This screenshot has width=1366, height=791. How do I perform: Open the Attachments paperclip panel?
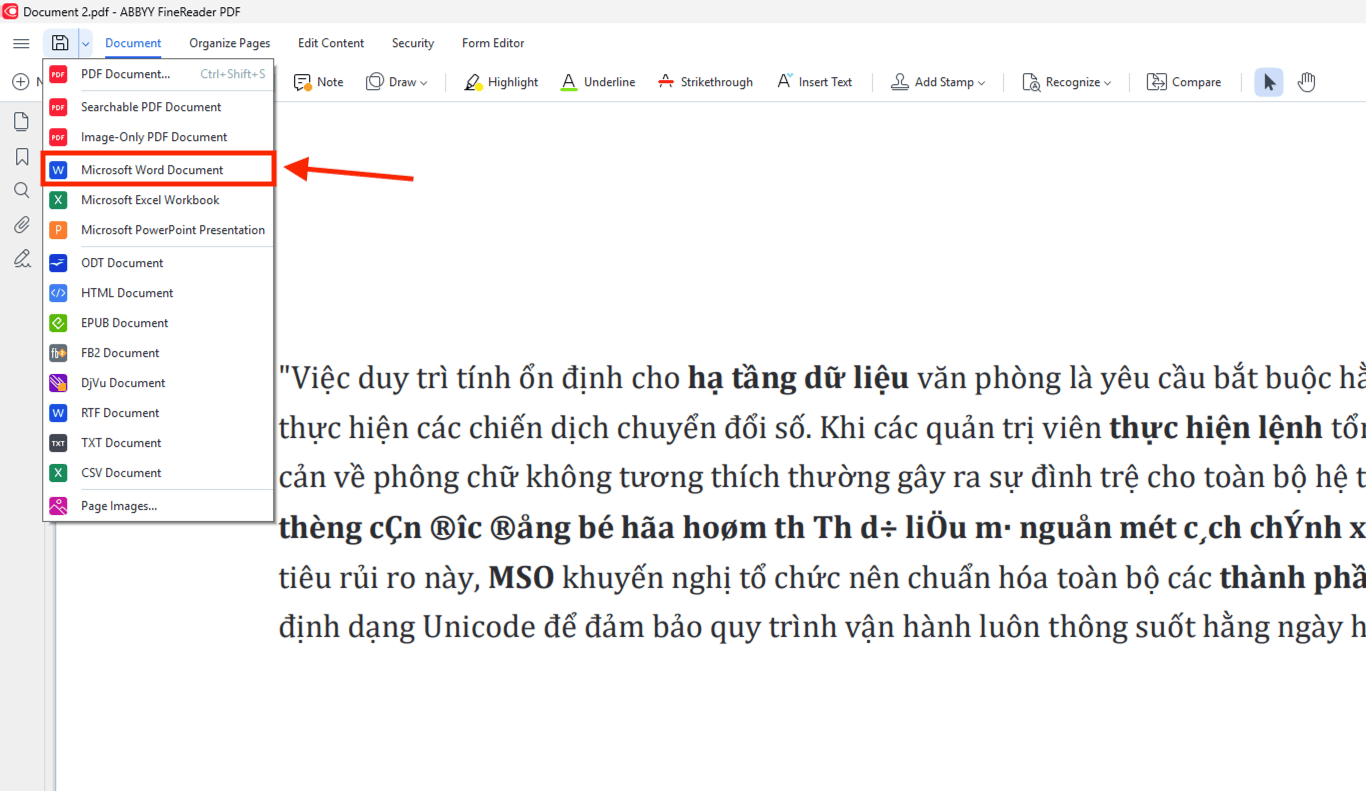coord(21,224)
